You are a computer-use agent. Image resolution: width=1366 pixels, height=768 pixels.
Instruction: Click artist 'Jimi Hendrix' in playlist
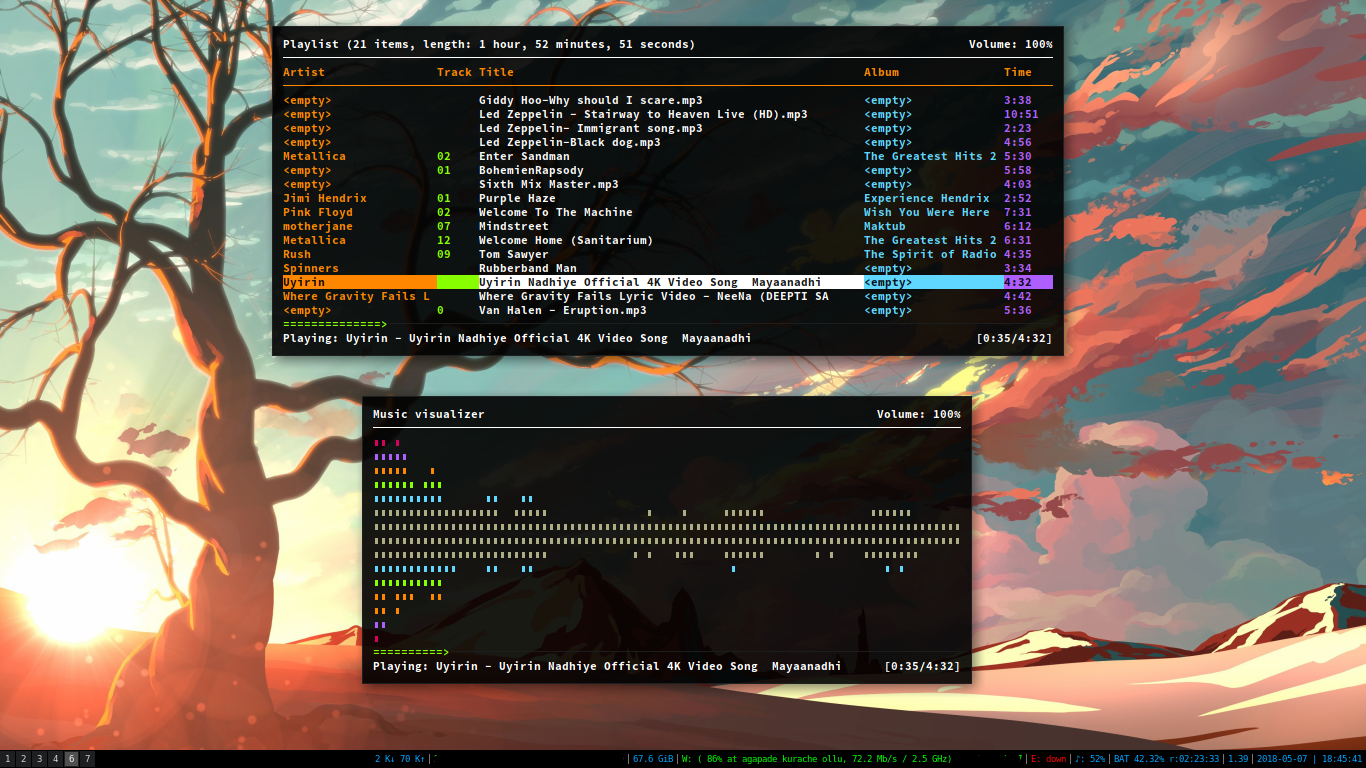pos(325,198)
